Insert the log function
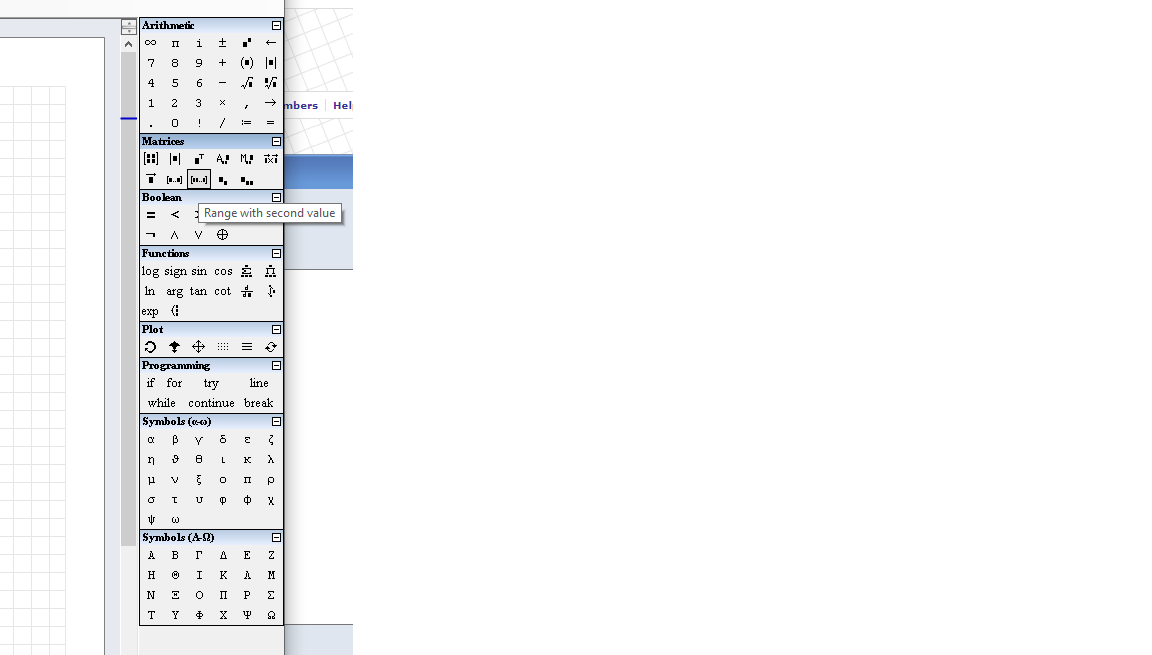The height and width of the screenshot is (655, 1152). click(150, 271)
